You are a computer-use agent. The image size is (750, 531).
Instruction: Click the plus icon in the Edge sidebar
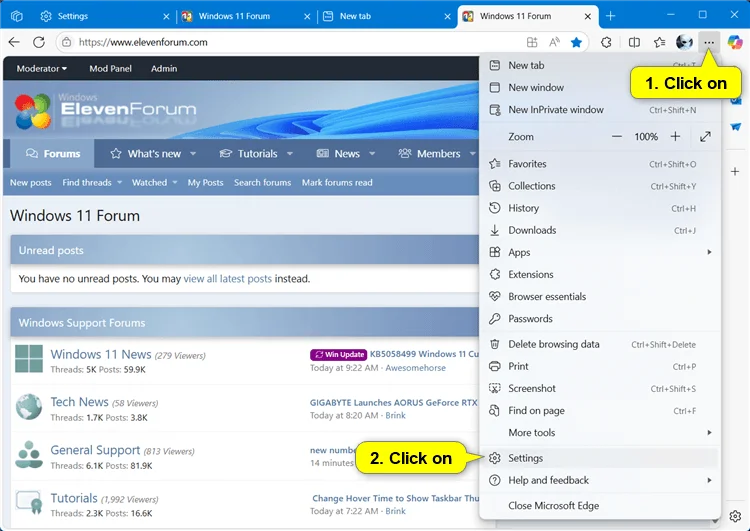click(x=735, y=171)
